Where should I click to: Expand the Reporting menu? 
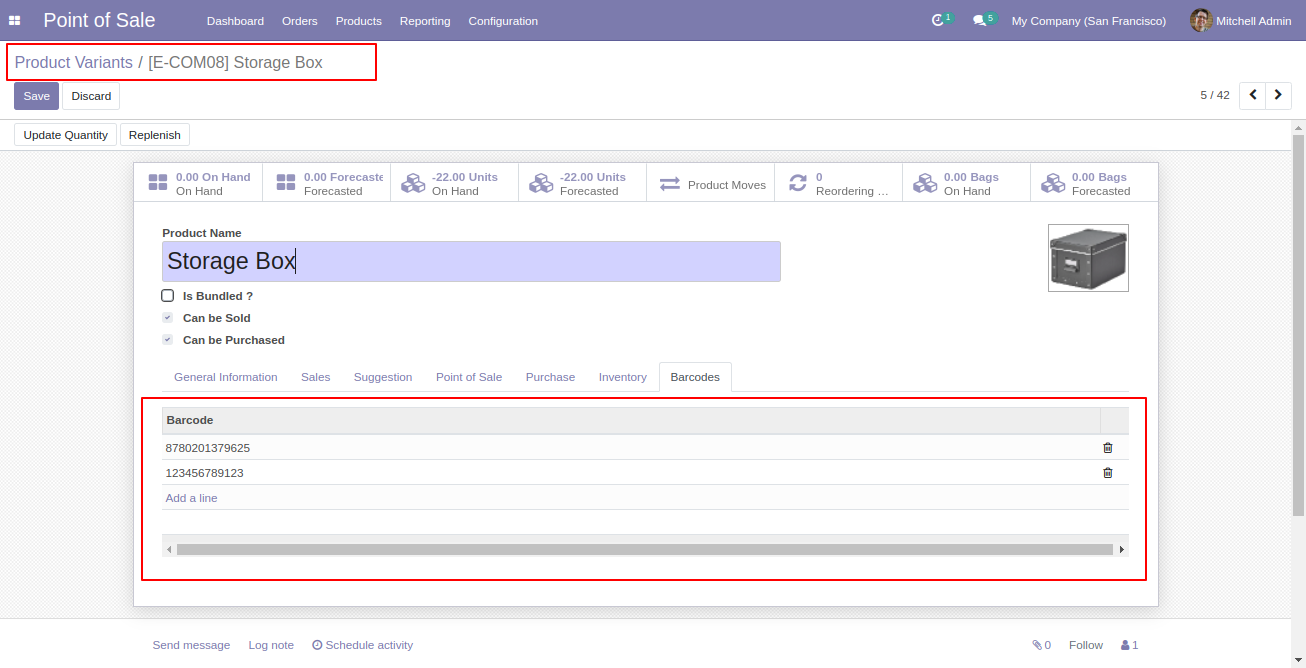[x=425, y=21]
